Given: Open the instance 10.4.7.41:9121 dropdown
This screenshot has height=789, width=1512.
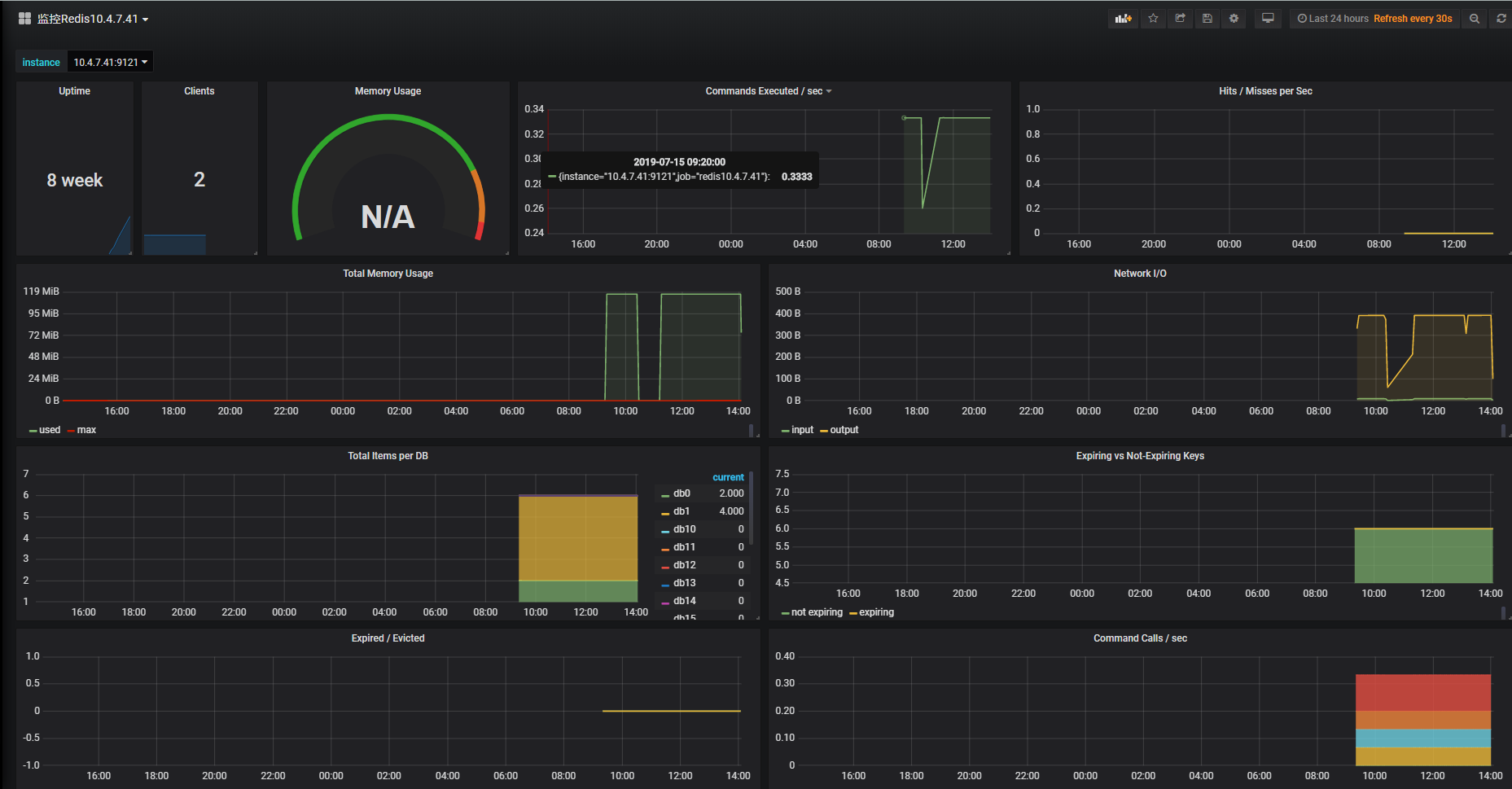Looking at the screenshot, I should click(x=110, y=61).
